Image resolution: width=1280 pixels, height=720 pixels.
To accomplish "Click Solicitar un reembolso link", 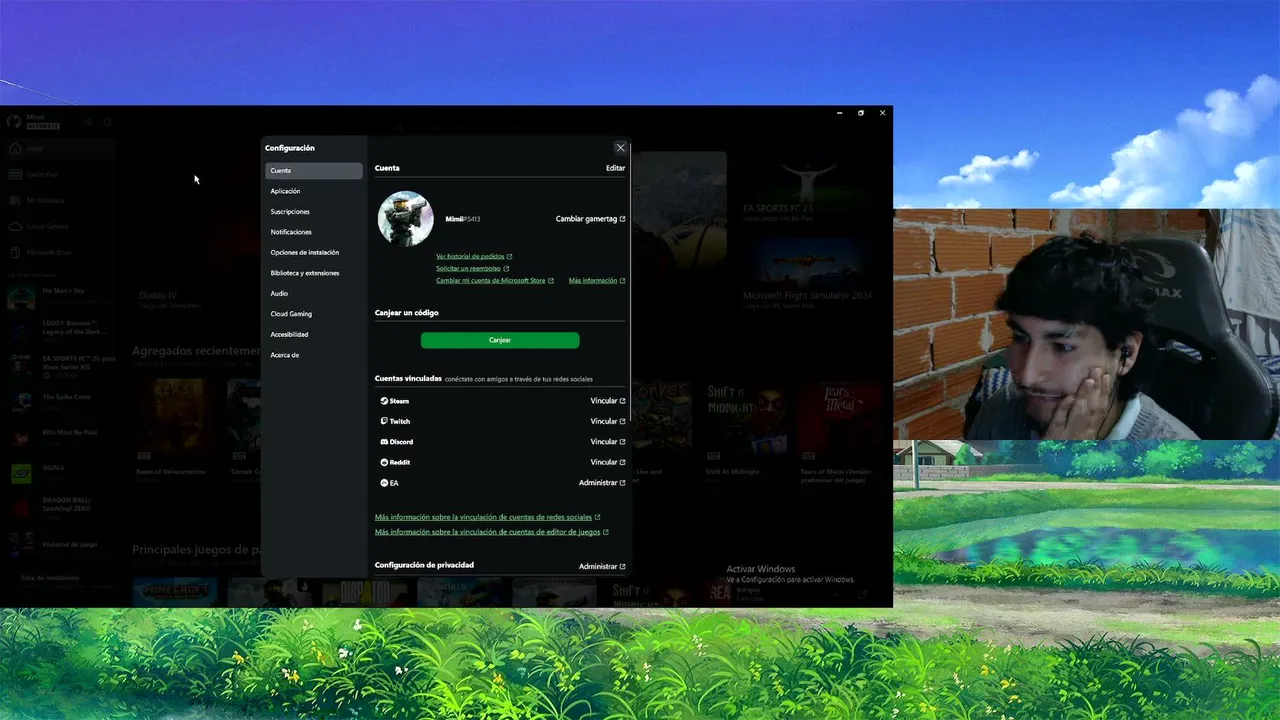I will click(x=473, y=269).
